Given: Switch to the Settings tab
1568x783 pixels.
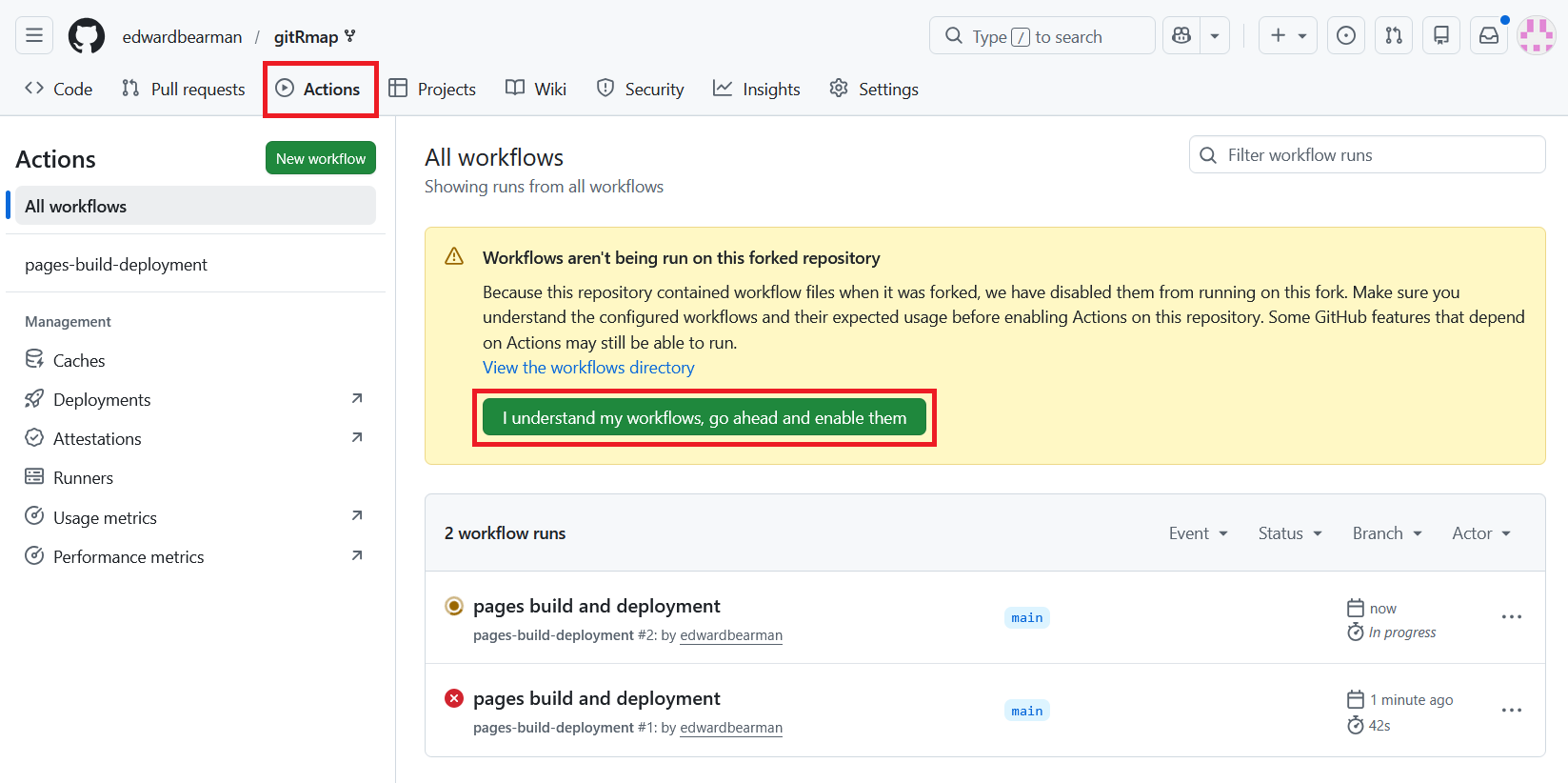Looking at the screenshot, I should tap(874, 89).
